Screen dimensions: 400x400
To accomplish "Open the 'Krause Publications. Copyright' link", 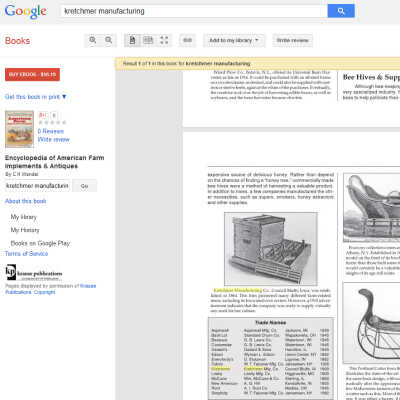I will [51, 289].
